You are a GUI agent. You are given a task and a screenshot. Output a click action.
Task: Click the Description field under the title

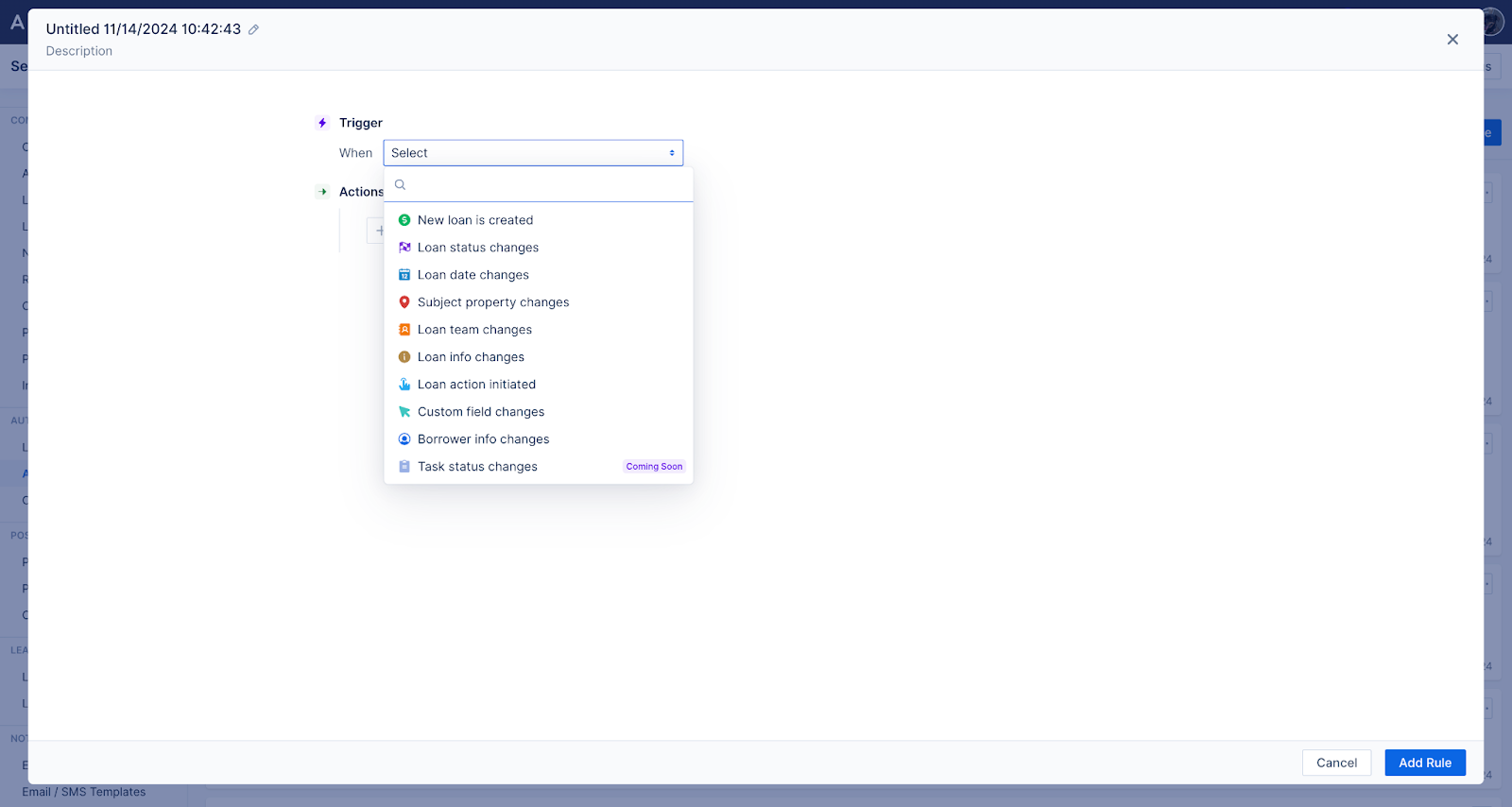pos(79,51)
